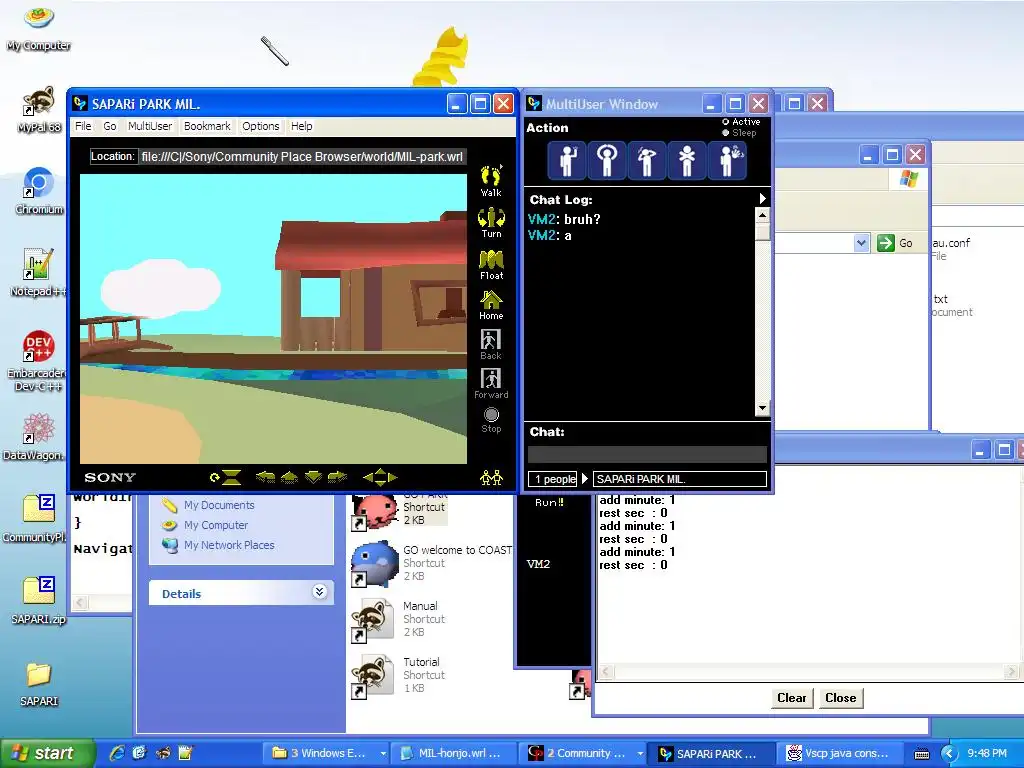Click the rotate view hourglass icon
The height and width of the screenshot is (768, 1024).
click(225, 478)
